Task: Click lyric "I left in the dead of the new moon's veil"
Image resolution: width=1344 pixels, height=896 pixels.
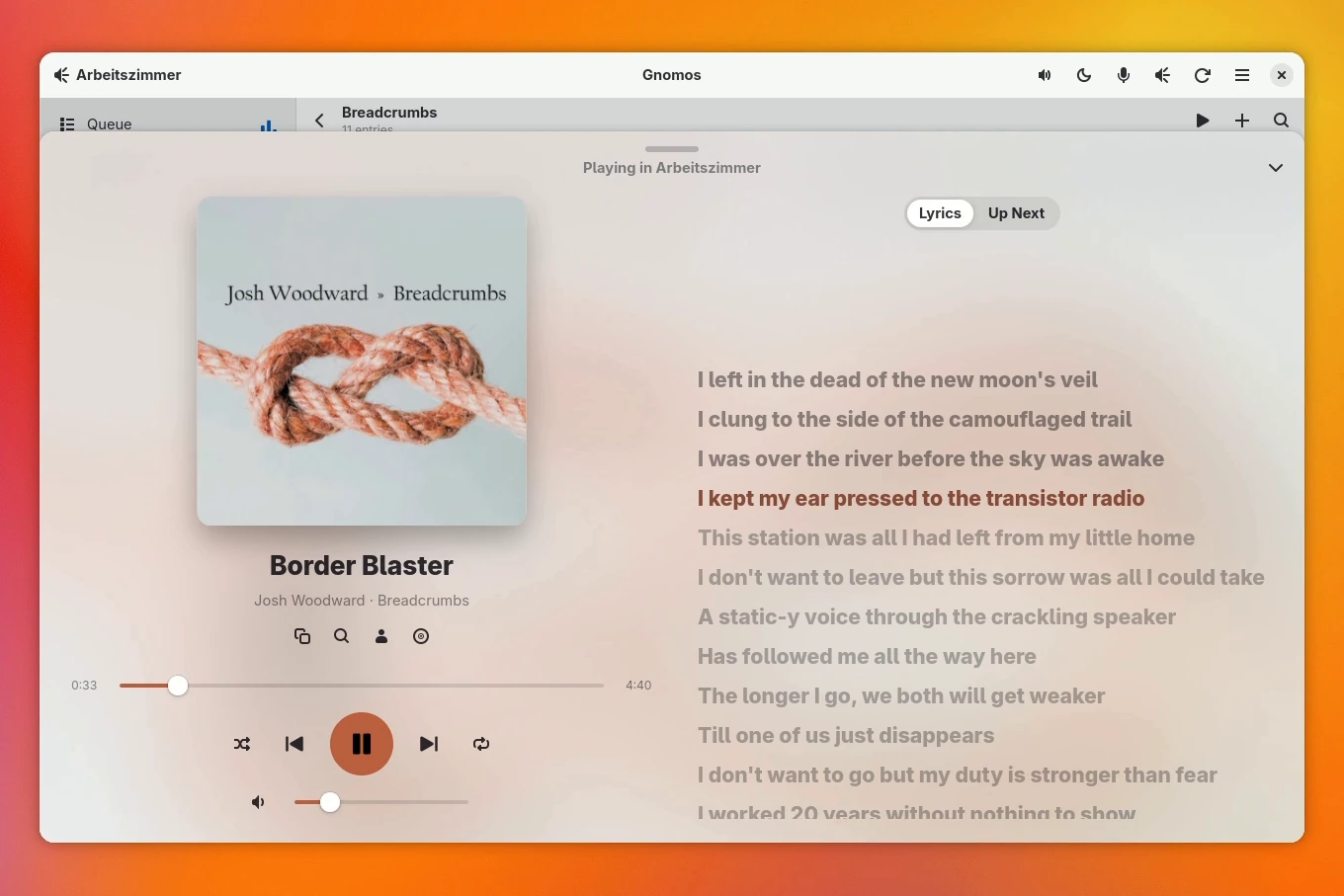Action: point(898,379)
